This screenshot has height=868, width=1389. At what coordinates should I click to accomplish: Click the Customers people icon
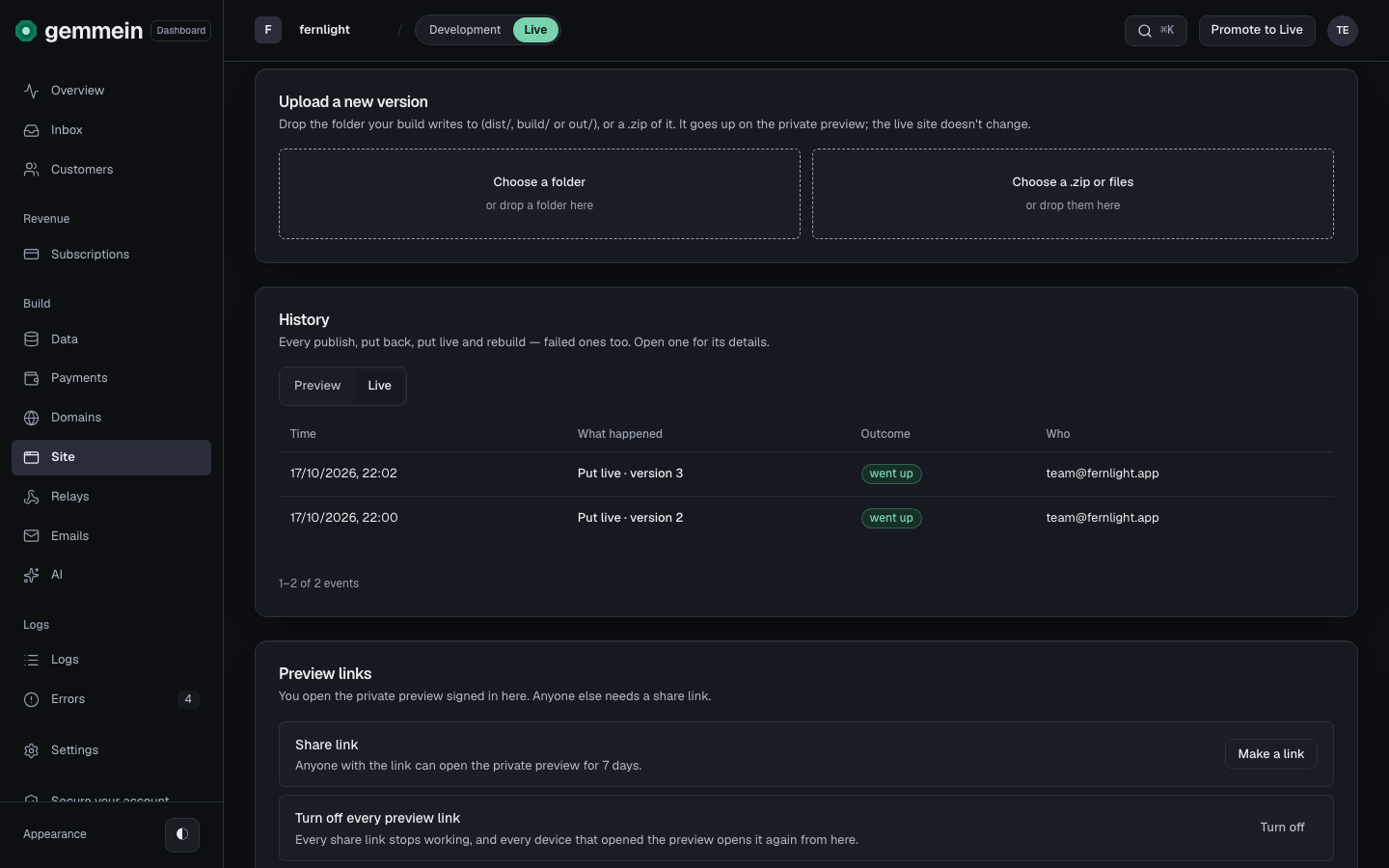tap(32, 170)
